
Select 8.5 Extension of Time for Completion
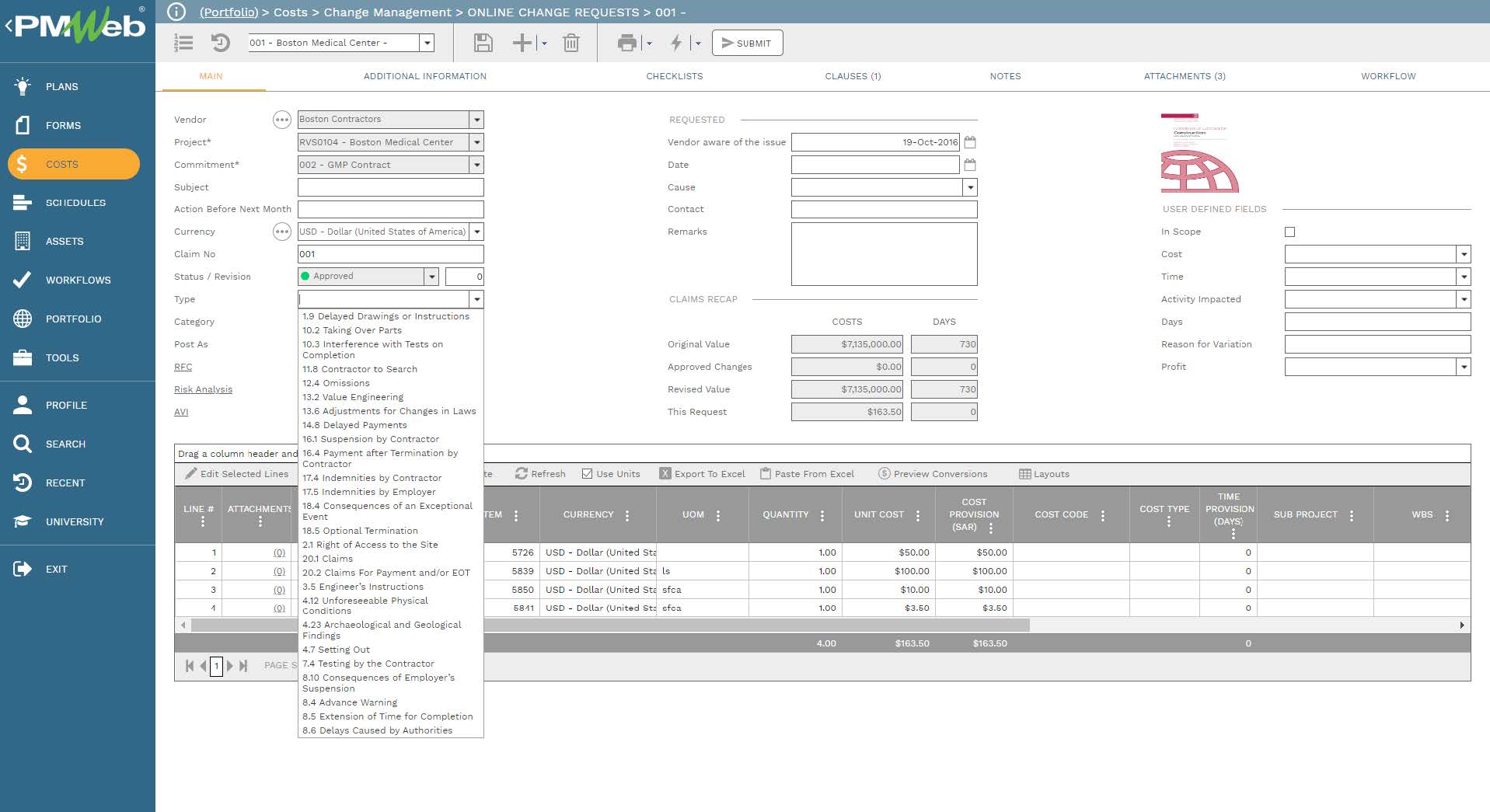click(391, 716)
